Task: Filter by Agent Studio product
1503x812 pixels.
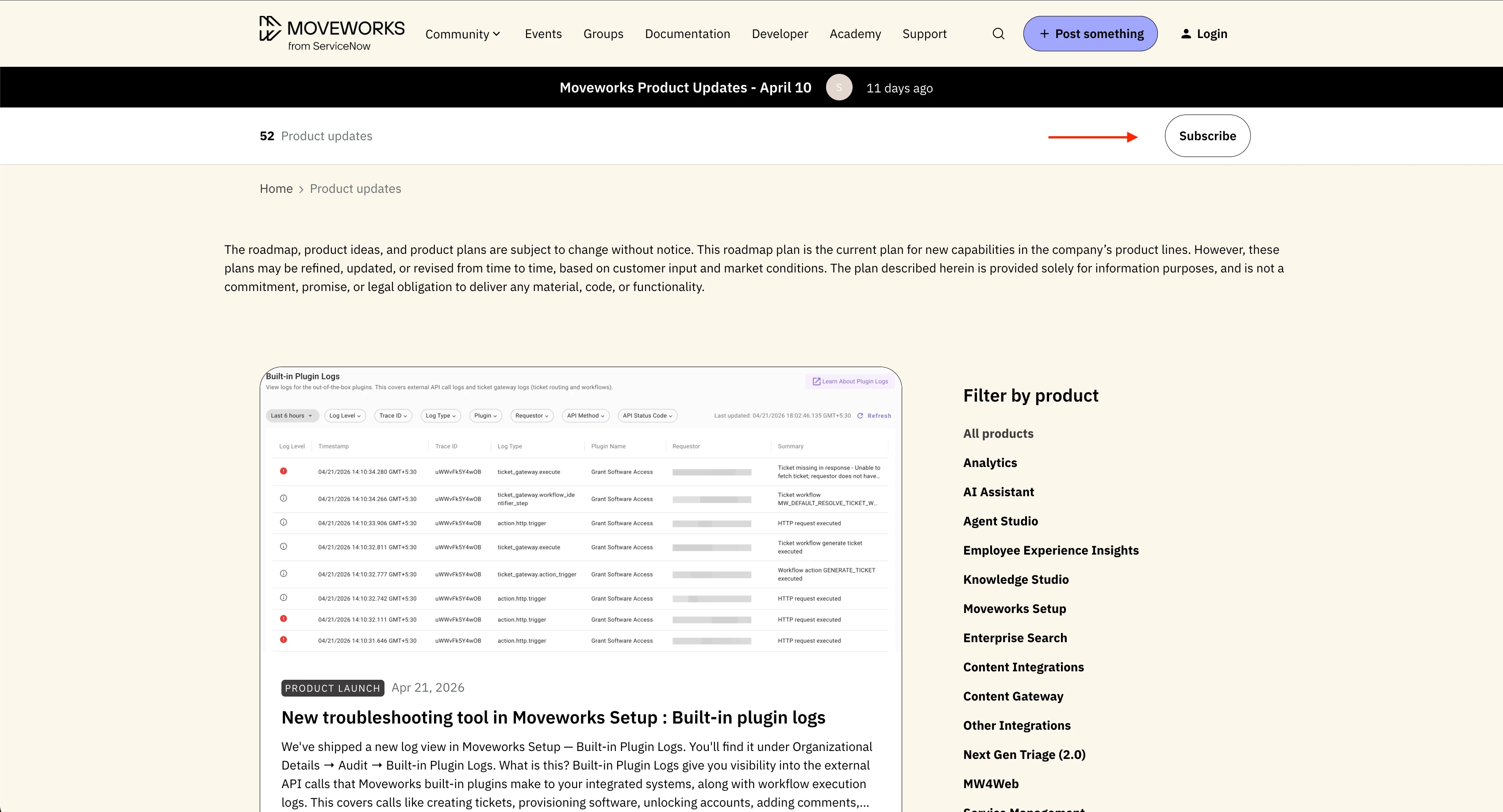Action: coord(1000,521)
